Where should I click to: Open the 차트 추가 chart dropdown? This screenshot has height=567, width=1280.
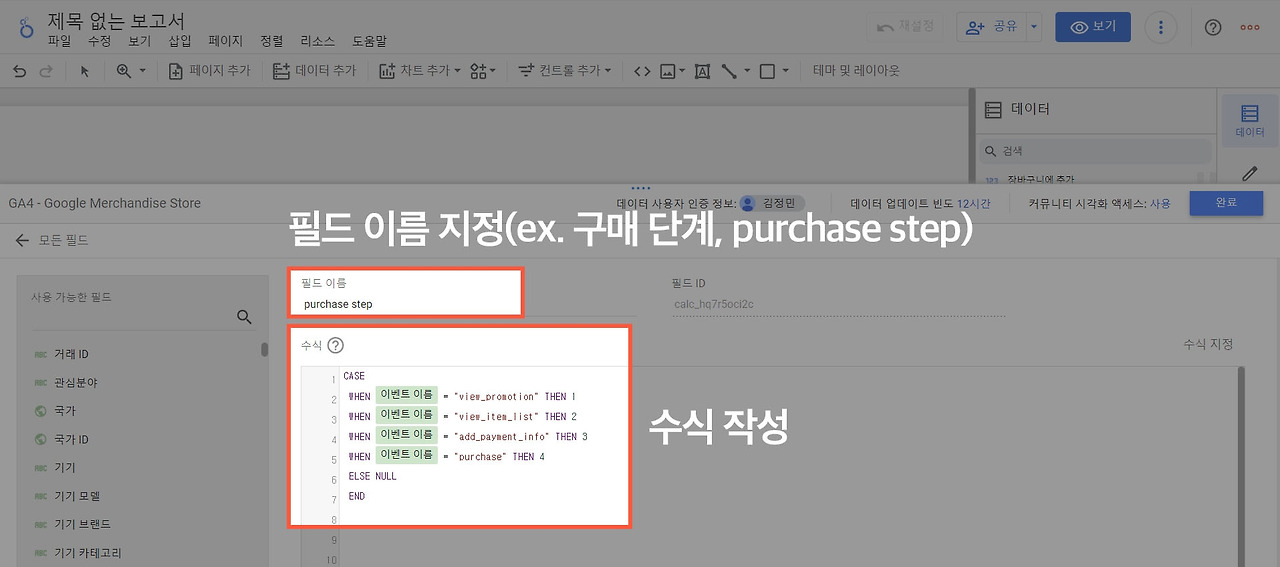click(x=419, y=71)
